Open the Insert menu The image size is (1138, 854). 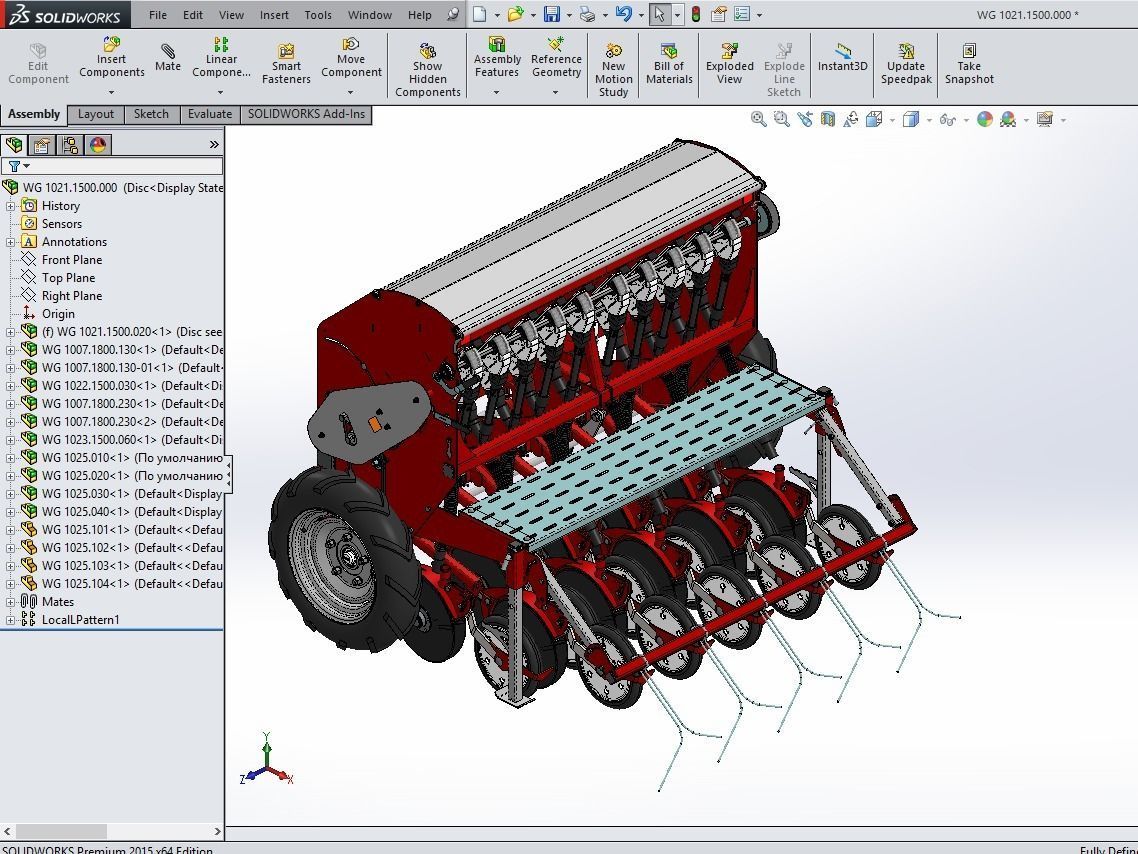[274, 15]
